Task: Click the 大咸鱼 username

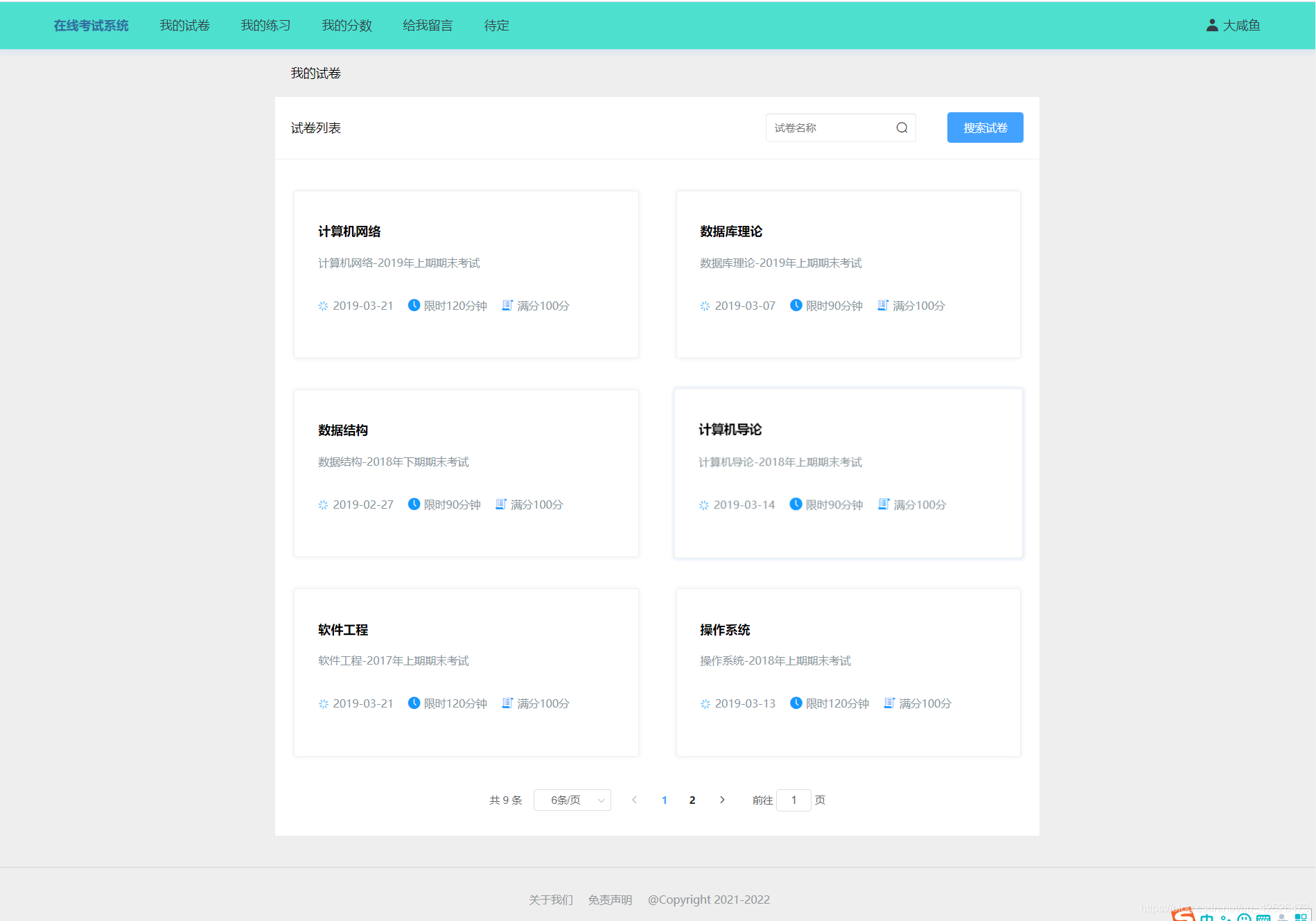Action: 1242,26
